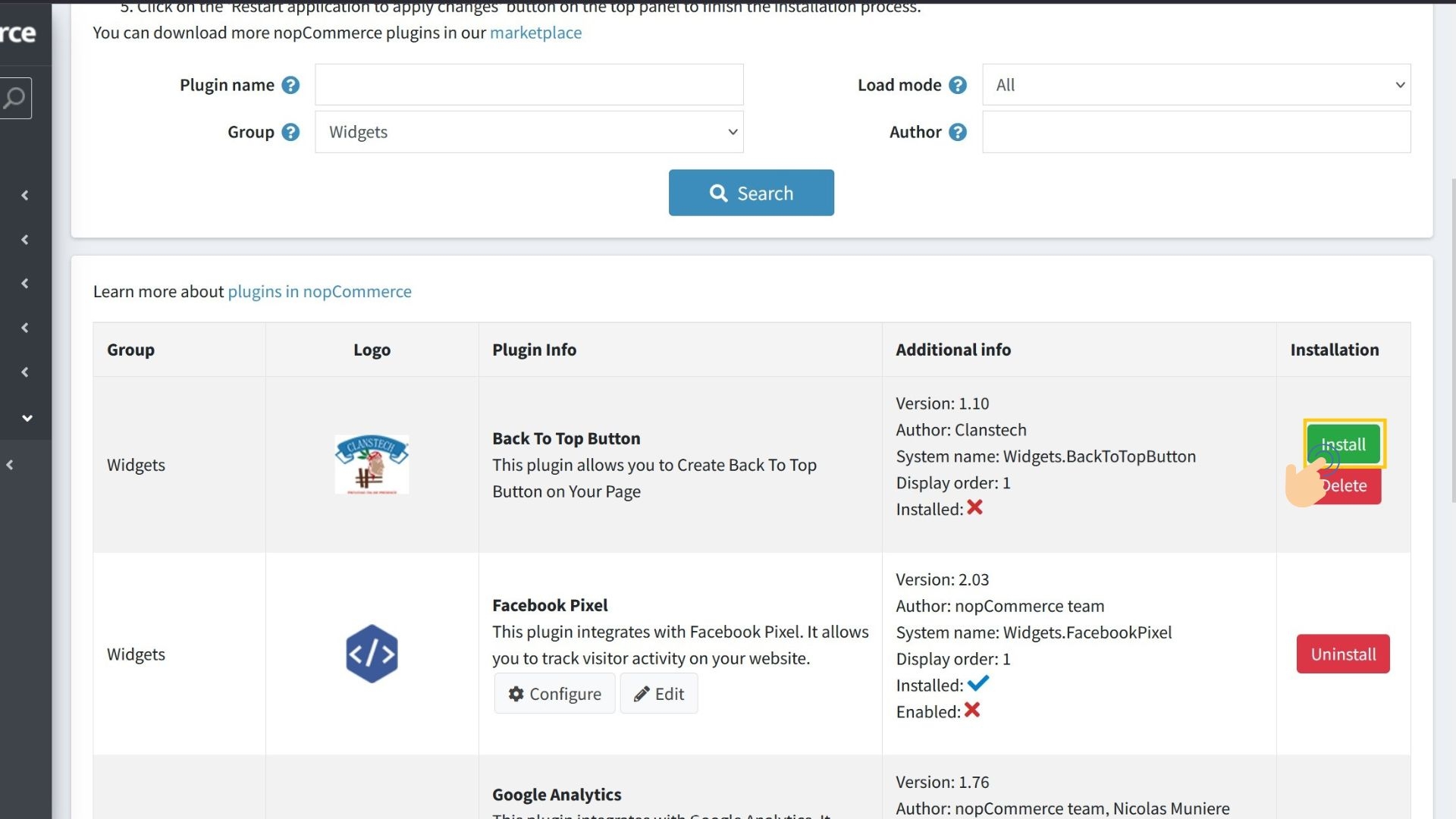Click the Version: 1.76 text
The height and width of the screenshot is (819, 1456).
942,782
